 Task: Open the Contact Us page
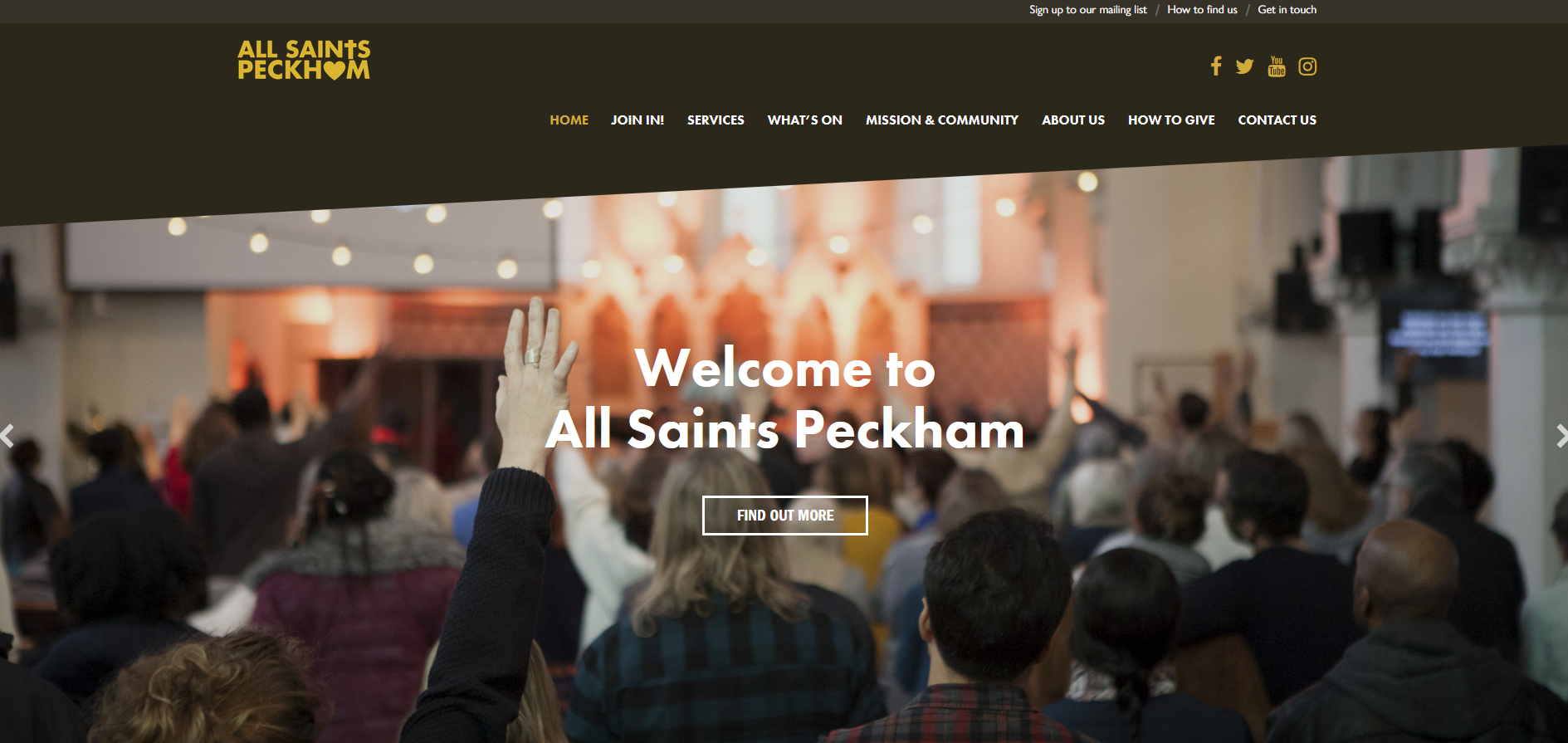coord(1277,120)
